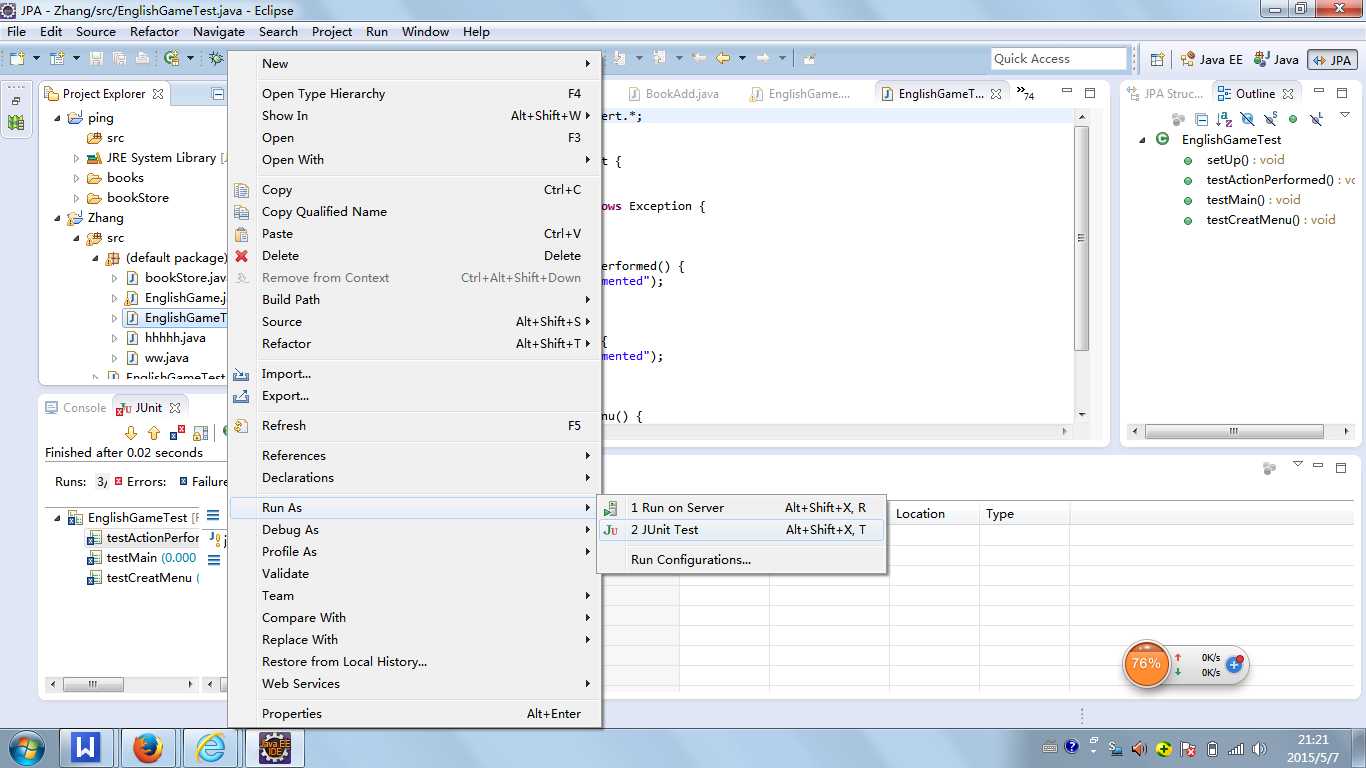The height and width of the screenshot is (768, 1366).
Task: Expand the bookStore folder
Action: (76, 198)
